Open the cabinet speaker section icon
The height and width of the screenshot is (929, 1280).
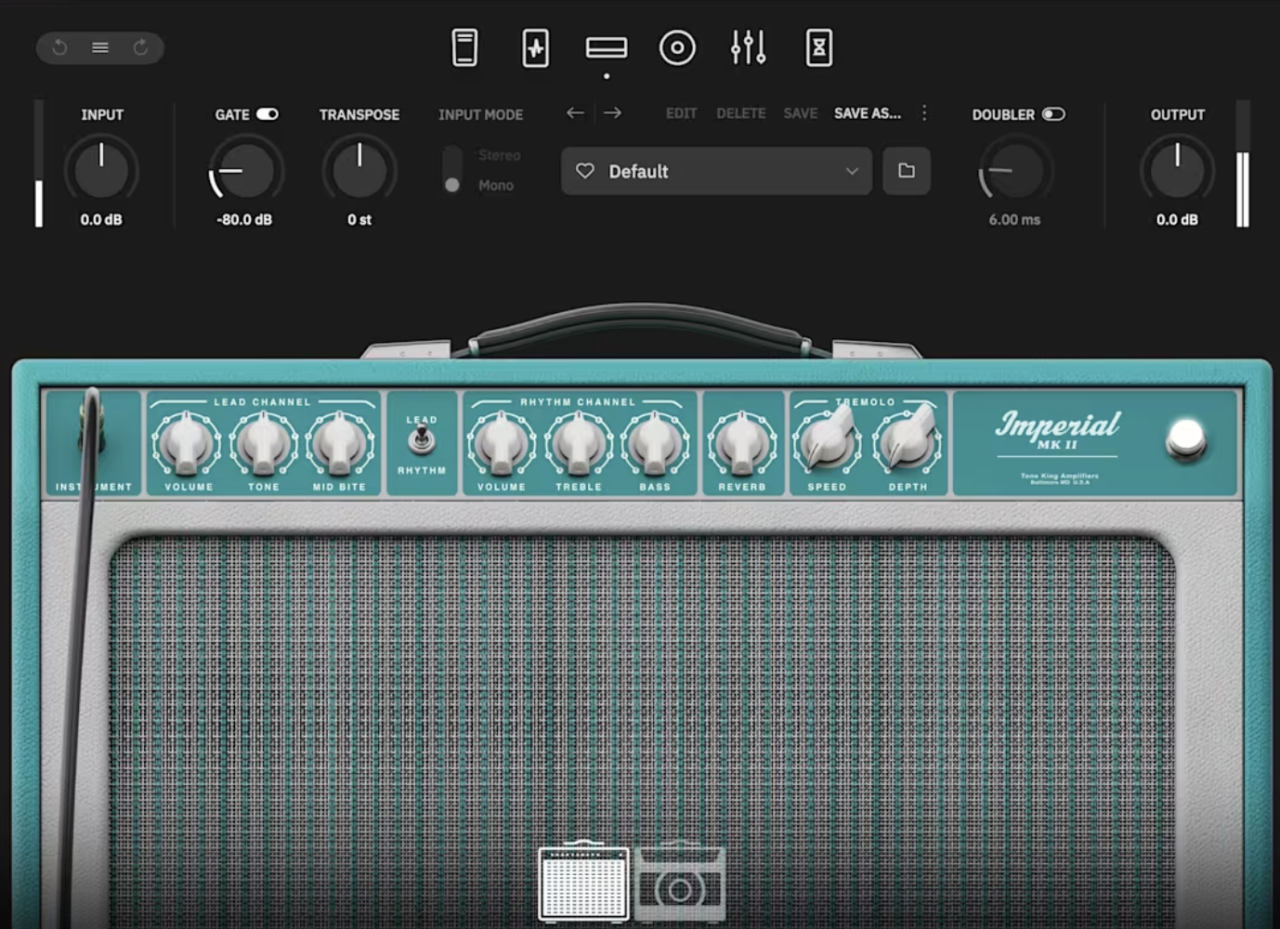click(x=677, y=48)
